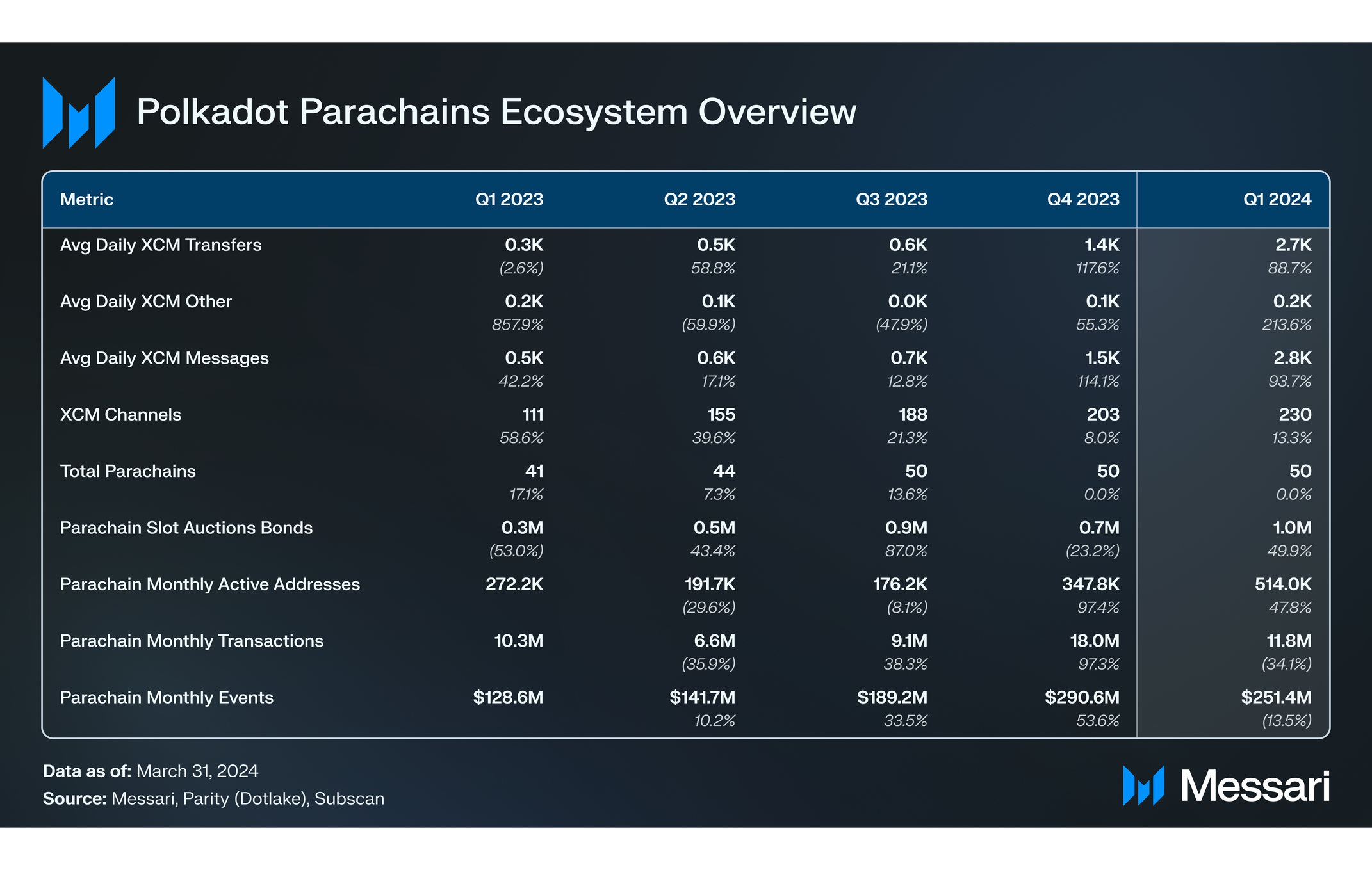Click the 'Avg Daily XCM Transfers' row label
The width and height of the screenshot is (1372, 870).
pyautogui.click(x=161, y=245)
